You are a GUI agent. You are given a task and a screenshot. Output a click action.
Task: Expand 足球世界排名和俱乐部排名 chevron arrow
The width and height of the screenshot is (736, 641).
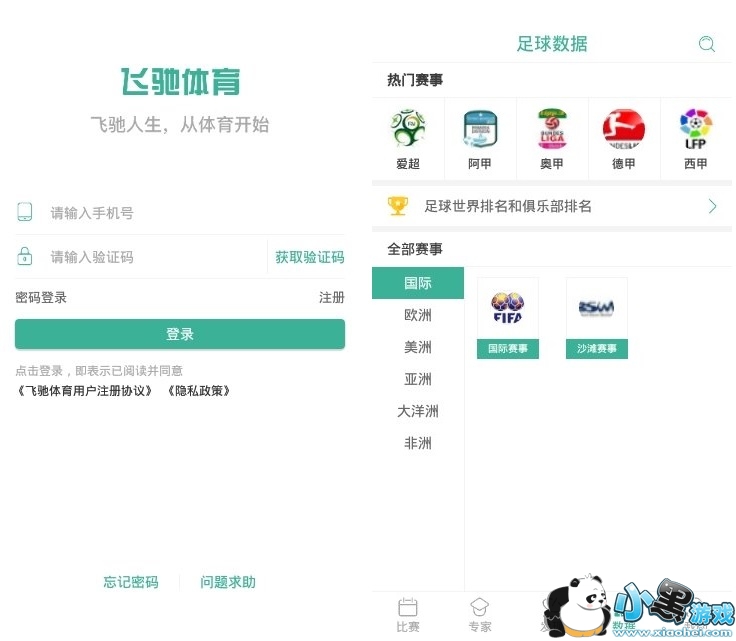point(713,206)
